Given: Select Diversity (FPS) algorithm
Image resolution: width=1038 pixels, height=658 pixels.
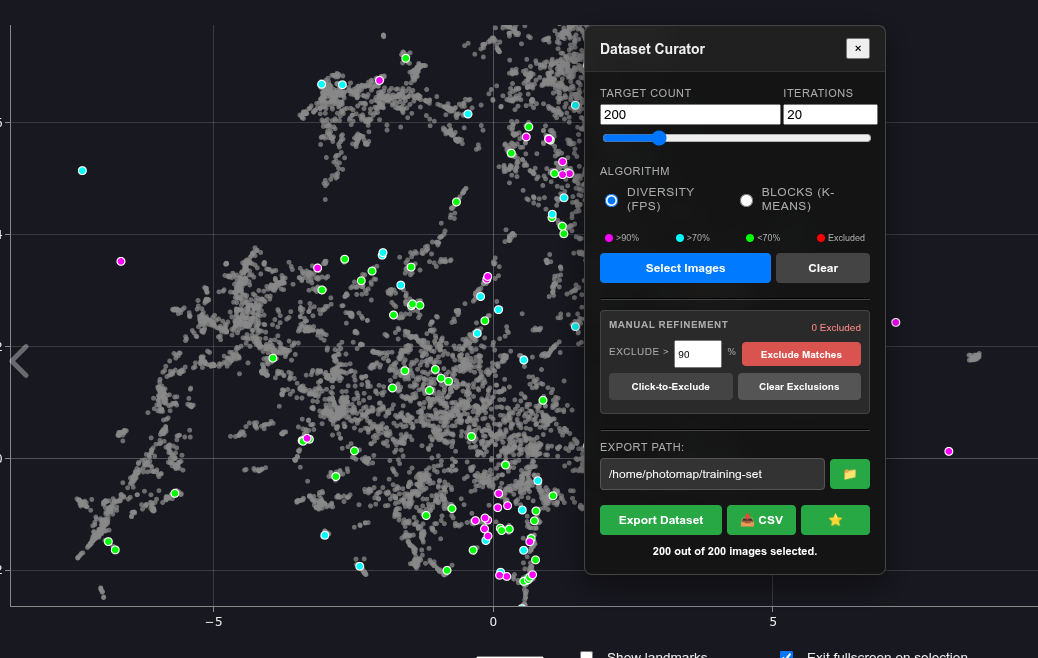Looking at the screenshot, I should (612, 200).
